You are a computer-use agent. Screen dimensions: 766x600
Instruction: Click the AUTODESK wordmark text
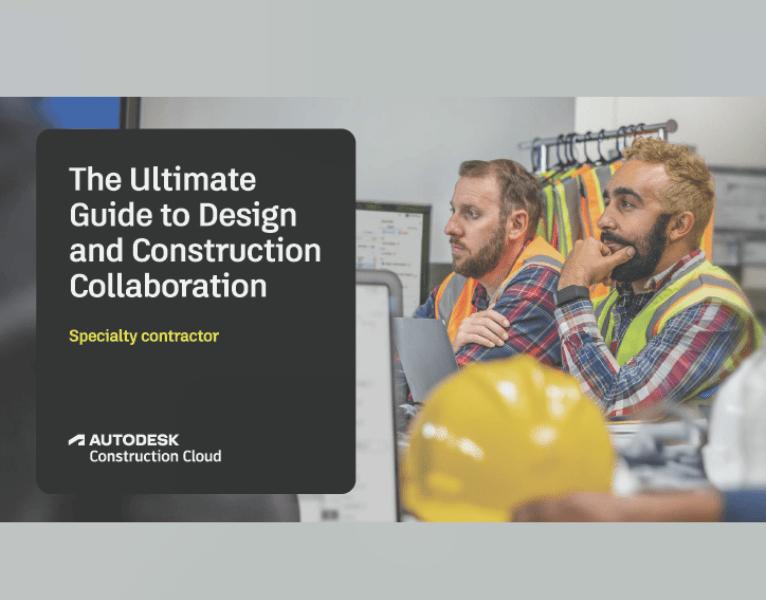(x=134, y=439)
